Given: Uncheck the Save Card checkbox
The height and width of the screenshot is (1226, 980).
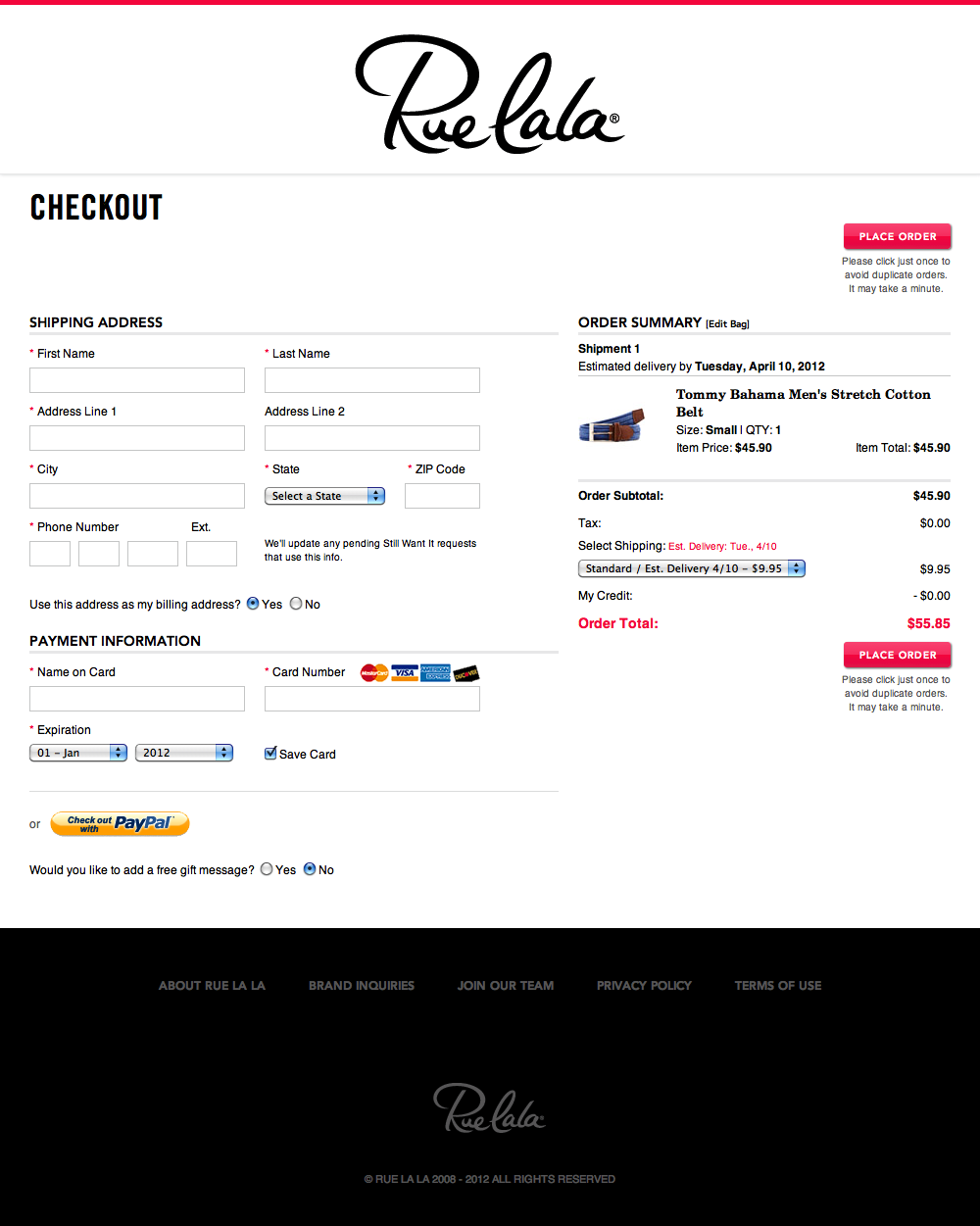Looking at the screenshot, I should tap(270, 753).
